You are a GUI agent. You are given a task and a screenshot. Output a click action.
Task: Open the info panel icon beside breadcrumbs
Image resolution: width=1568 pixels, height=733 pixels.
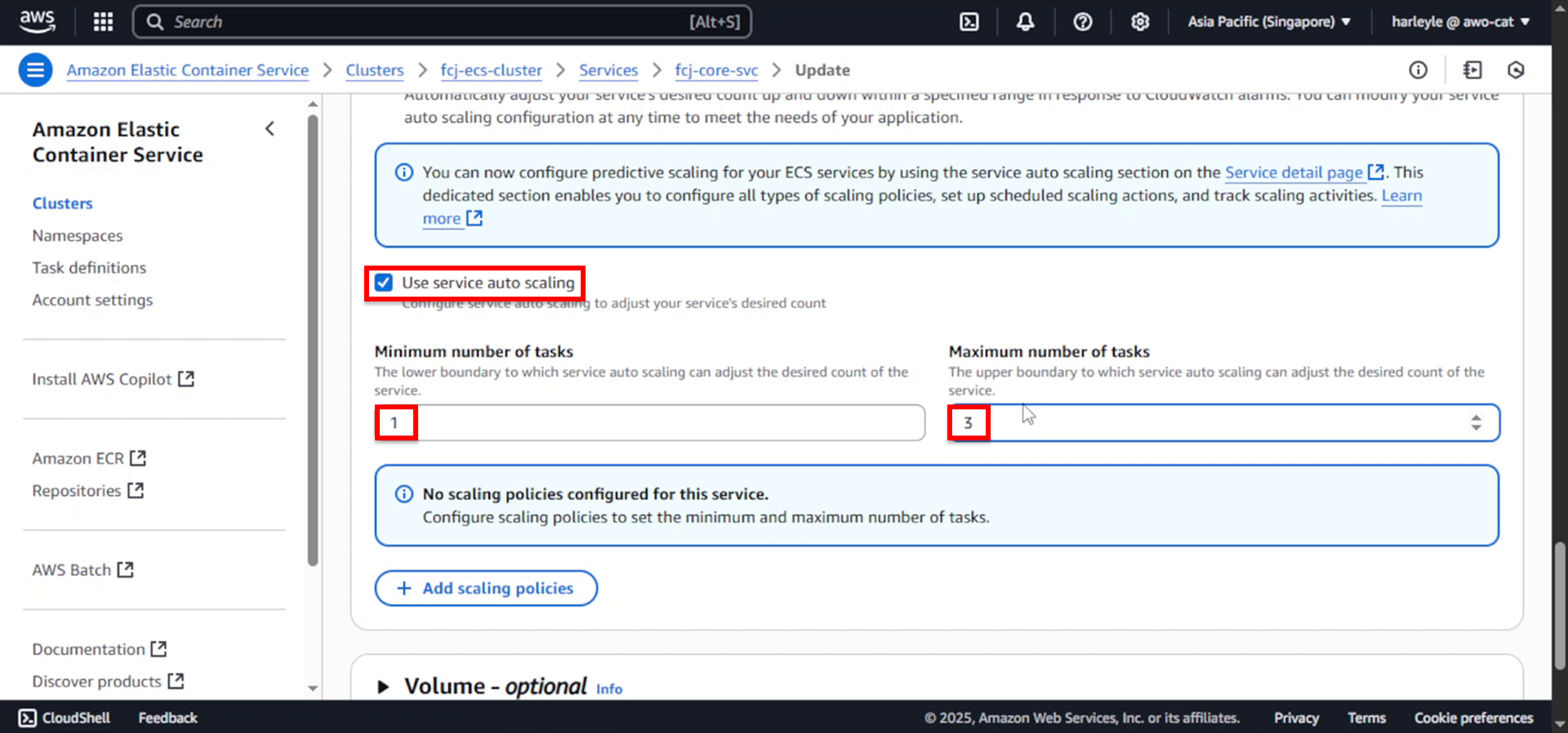point(1418,70)
